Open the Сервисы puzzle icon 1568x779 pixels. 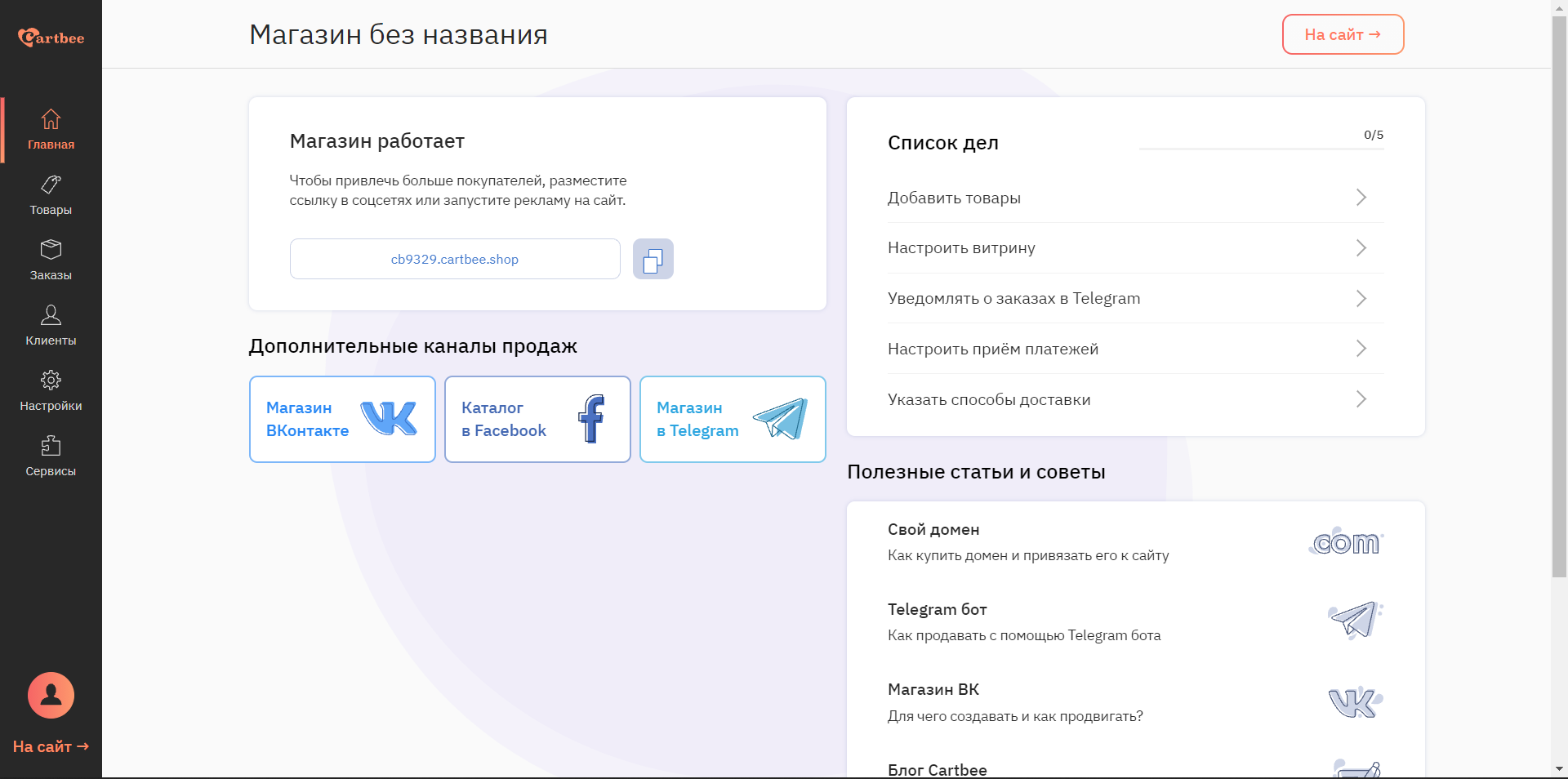[51, 445]
